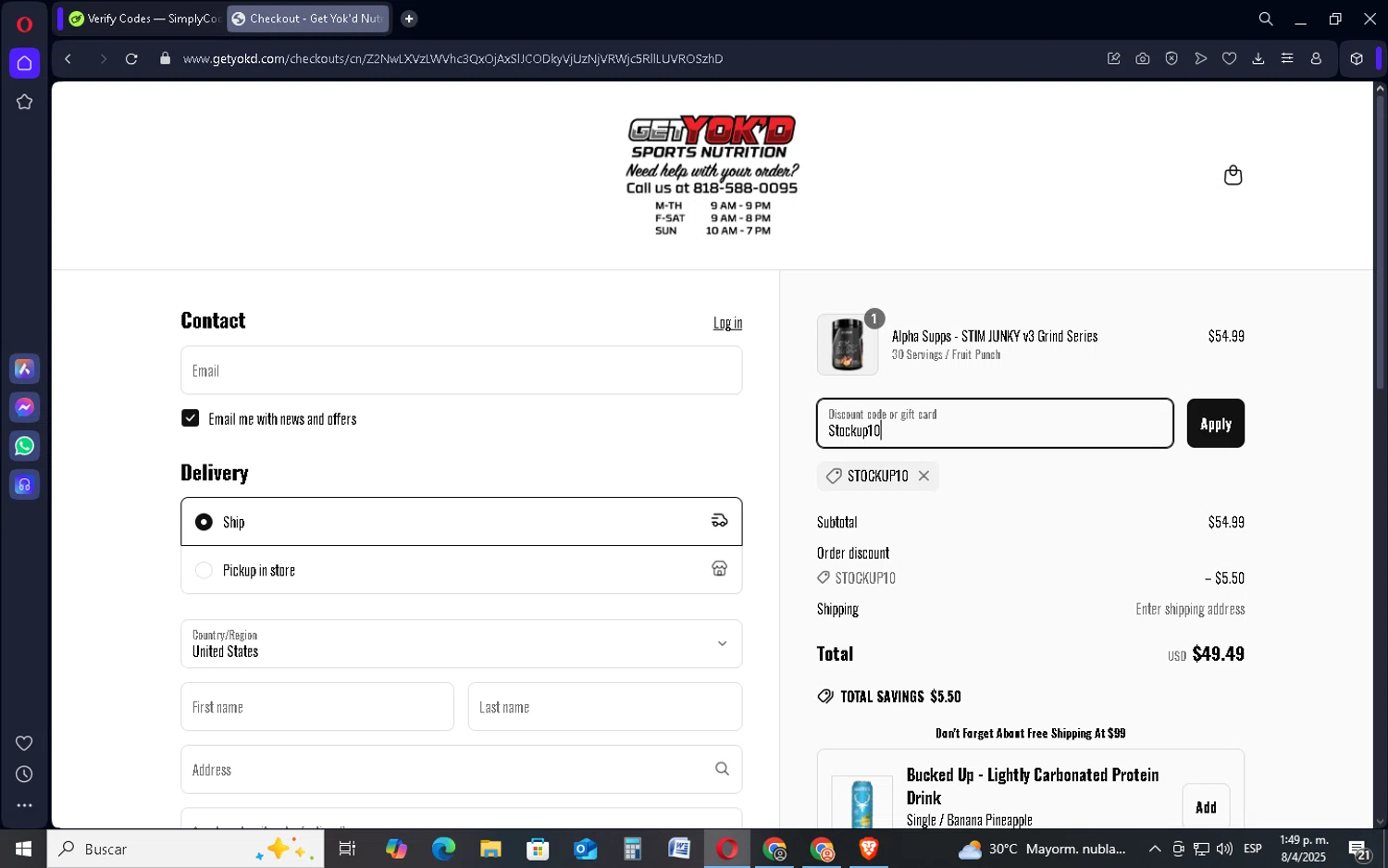Open Word from the taskbar

point(679,849)
